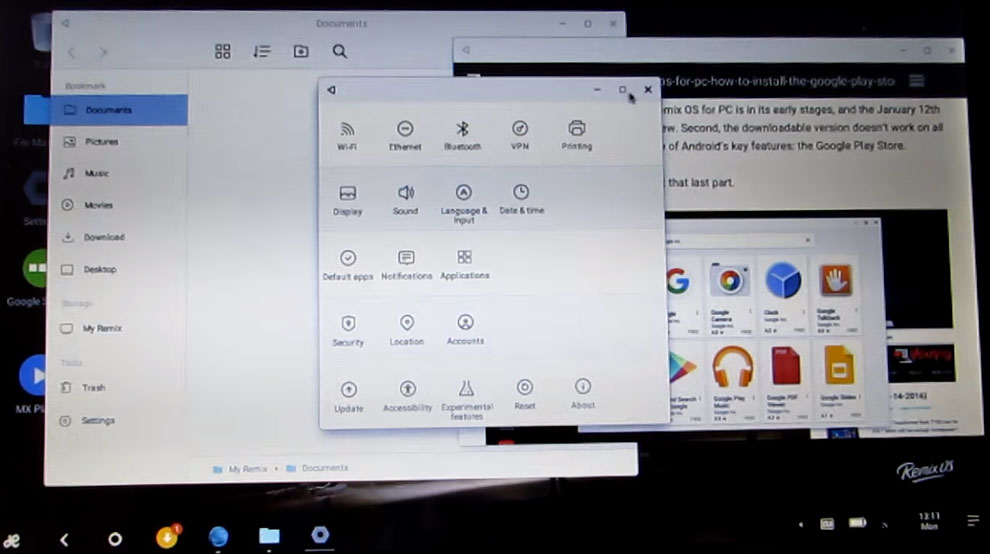The width and height of the screenshot is (990, 554).
Task: Open VPN settings
Action: [520, 135]
